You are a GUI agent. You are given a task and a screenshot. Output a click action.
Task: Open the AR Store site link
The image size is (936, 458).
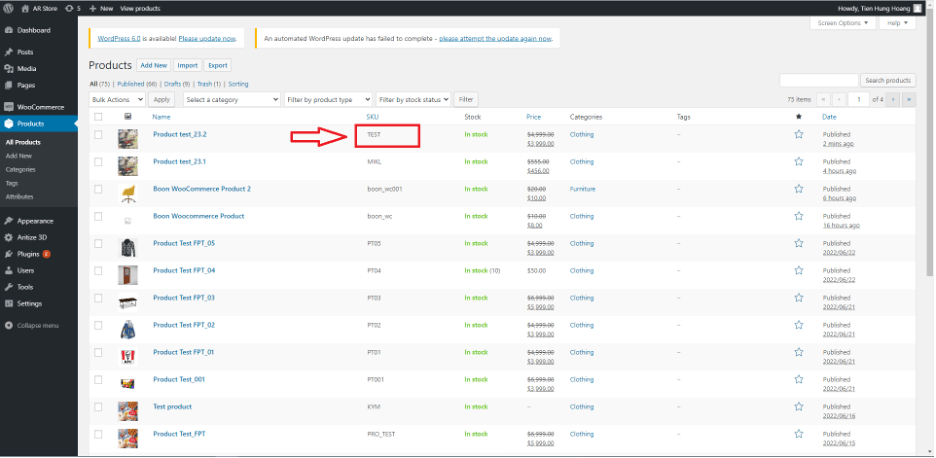(40, 8)
